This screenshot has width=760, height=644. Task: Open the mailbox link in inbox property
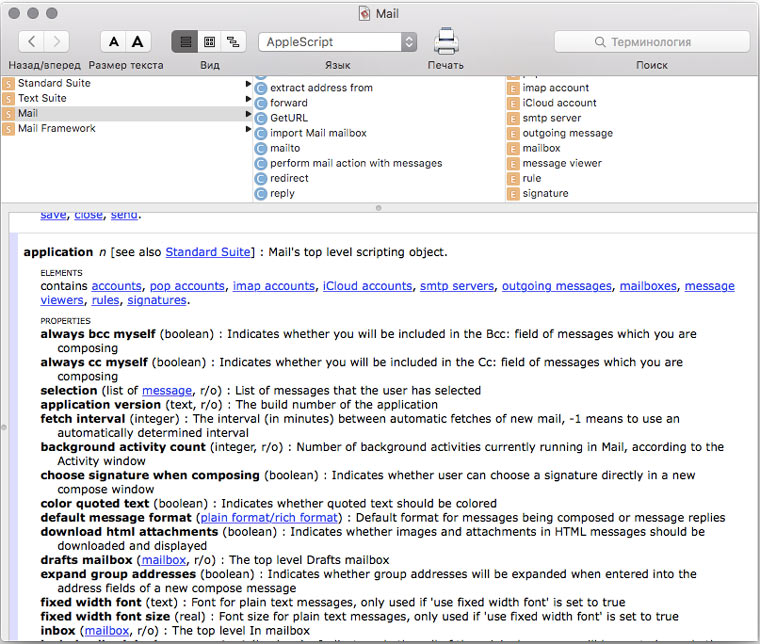107,630
